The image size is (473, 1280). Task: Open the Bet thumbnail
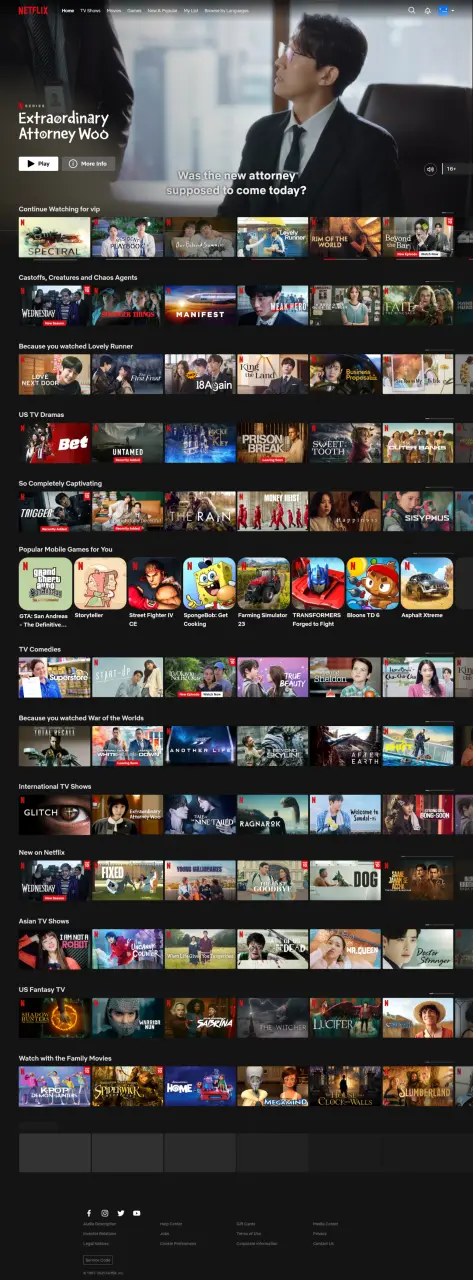click(x=54, y=443)
